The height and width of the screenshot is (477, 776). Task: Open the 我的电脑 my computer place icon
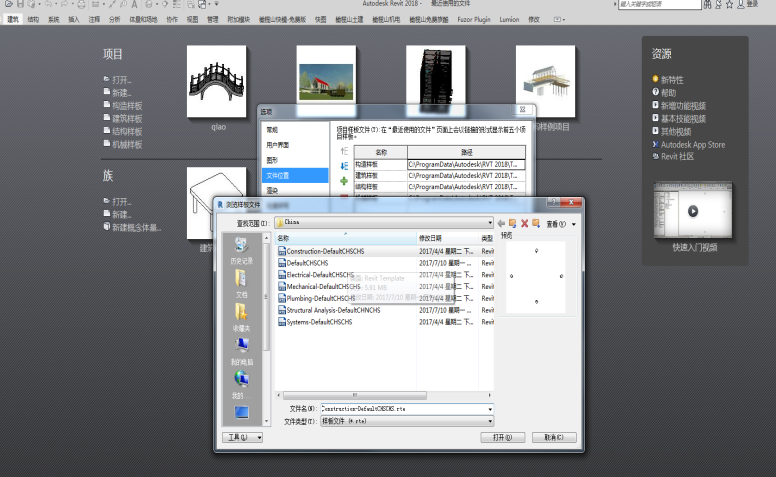coord(242,352)
